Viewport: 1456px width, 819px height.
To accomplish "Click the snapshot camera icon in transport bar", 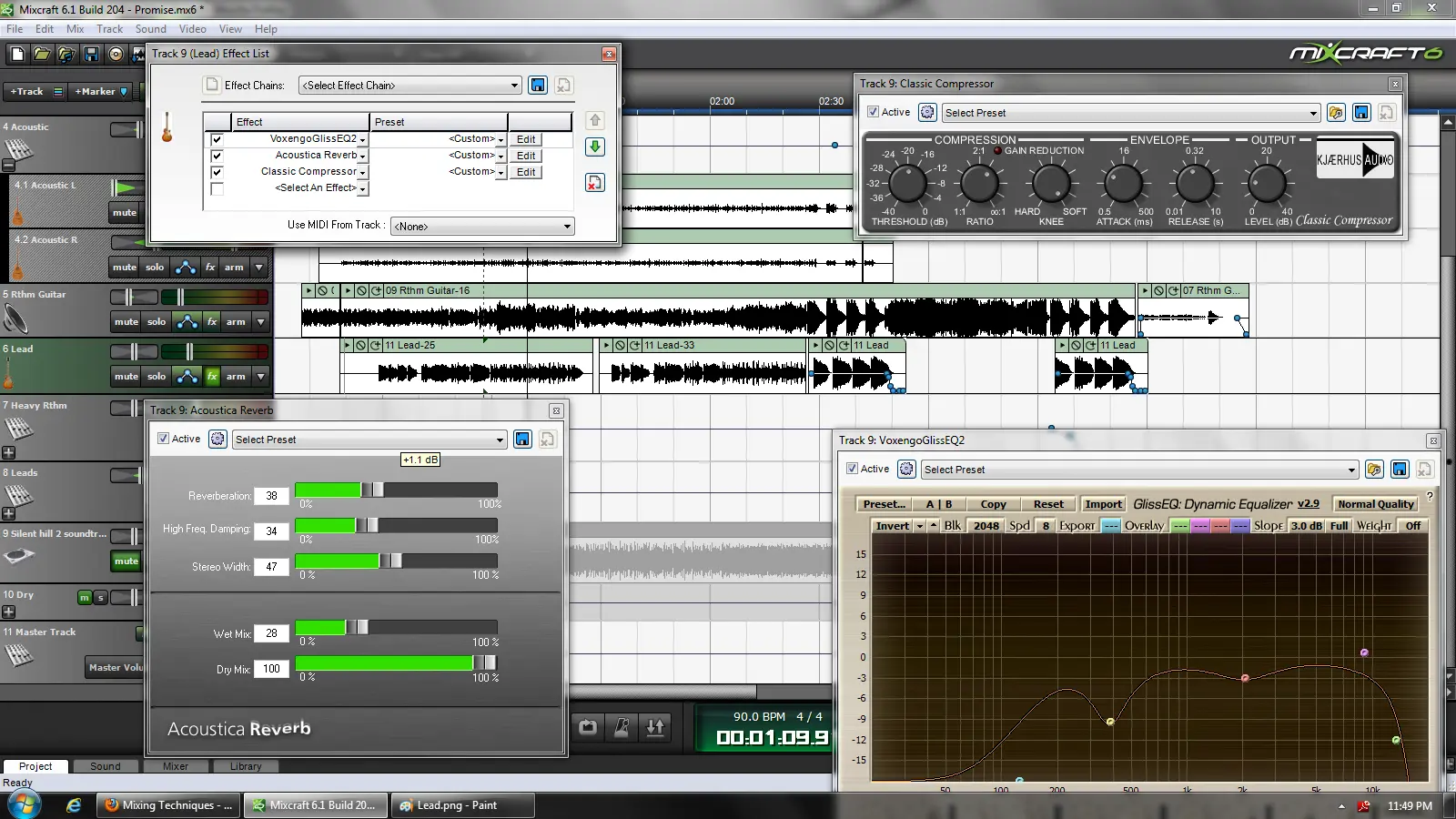I will (588, 727).
